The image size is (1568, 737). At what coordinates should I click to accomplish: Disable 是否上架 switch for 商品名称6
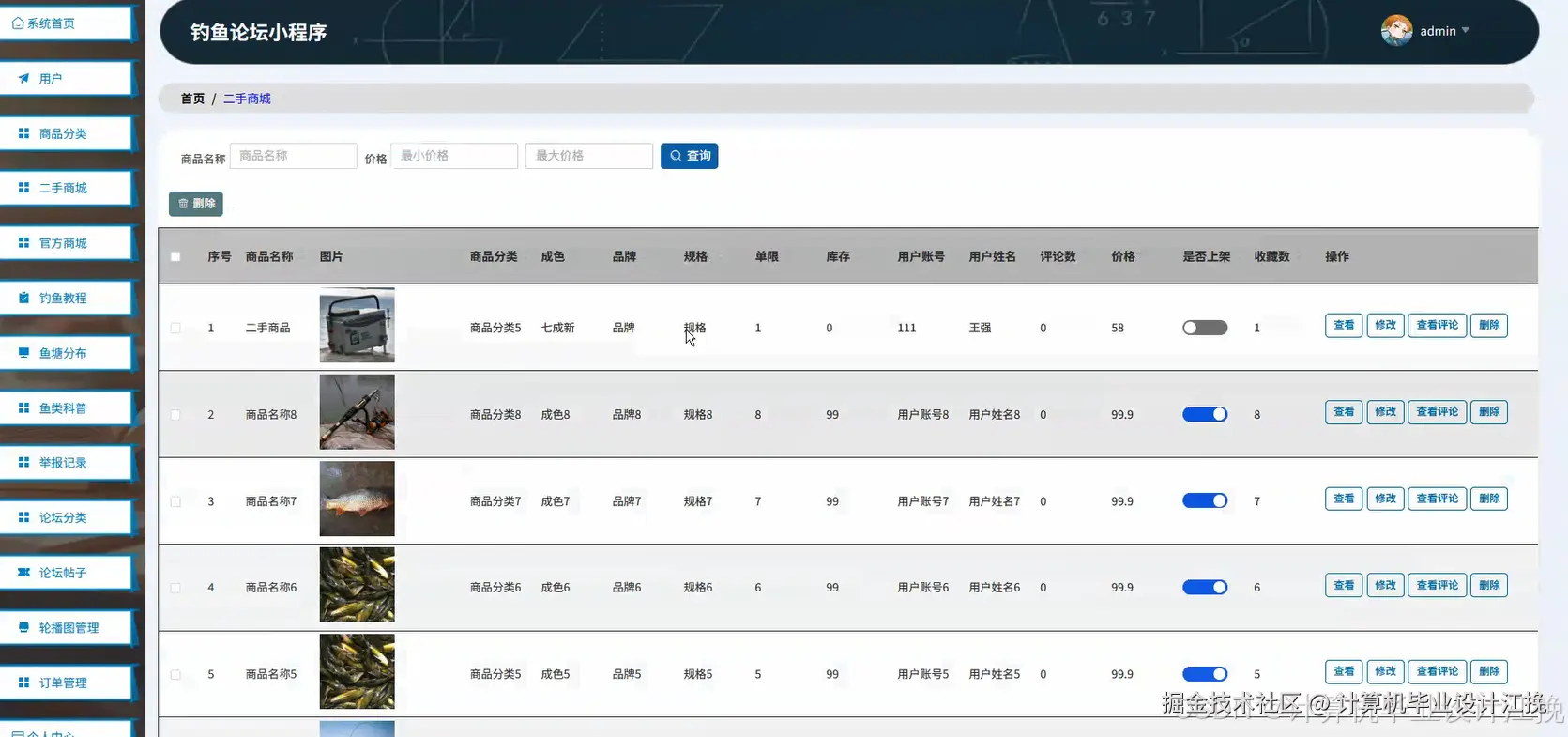(1205, 587)
